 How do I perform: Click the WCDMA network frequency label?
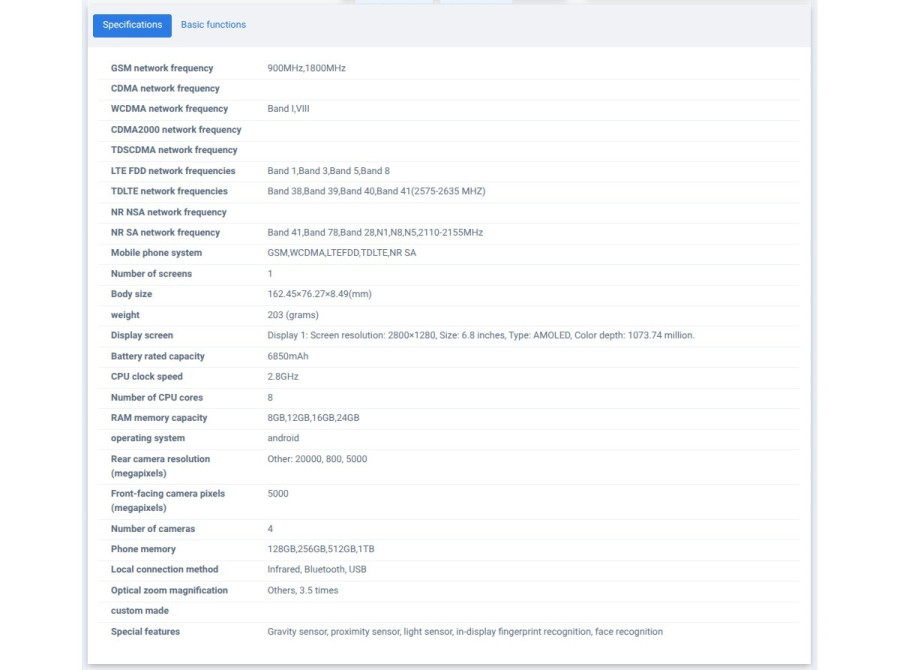169,109
